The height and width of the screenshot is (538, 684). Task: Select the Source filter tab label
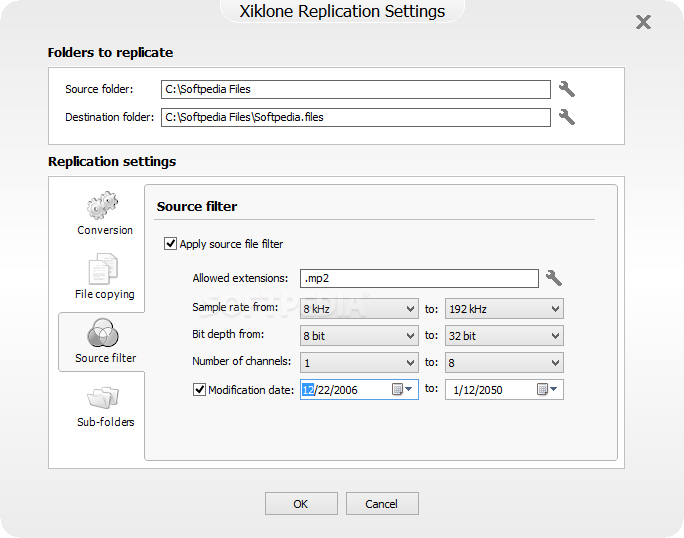106,358
